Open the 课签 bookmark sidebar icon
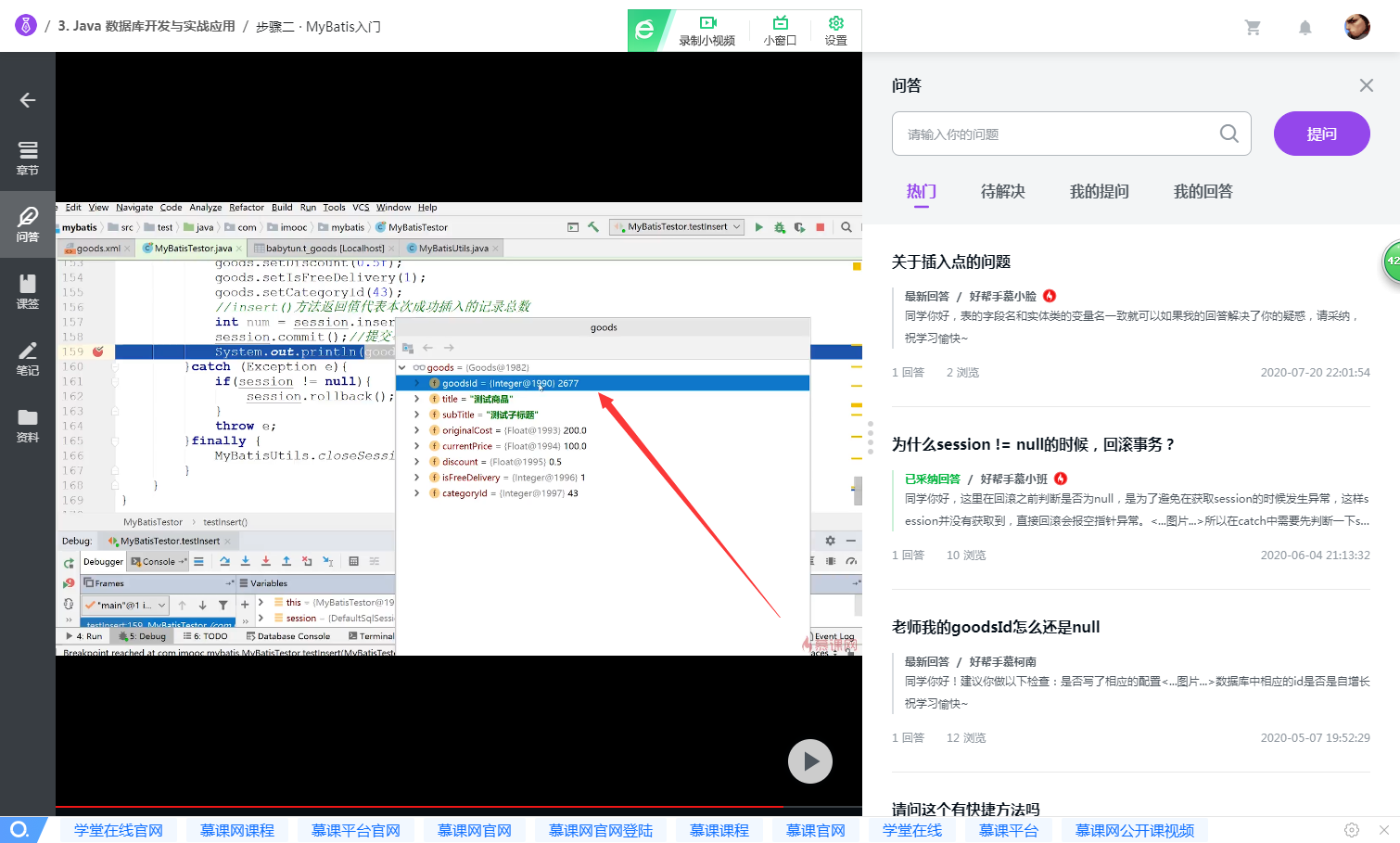The width and height of the screenshot is (1400, 843). 28,291
